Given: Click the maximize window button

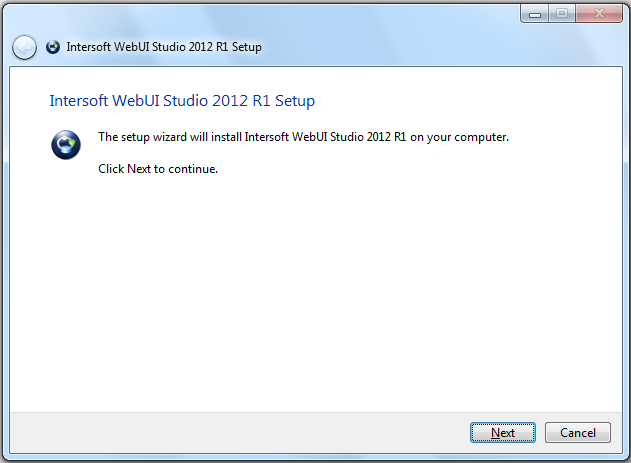Looking at the screenshot, I should tap(561, 13).
